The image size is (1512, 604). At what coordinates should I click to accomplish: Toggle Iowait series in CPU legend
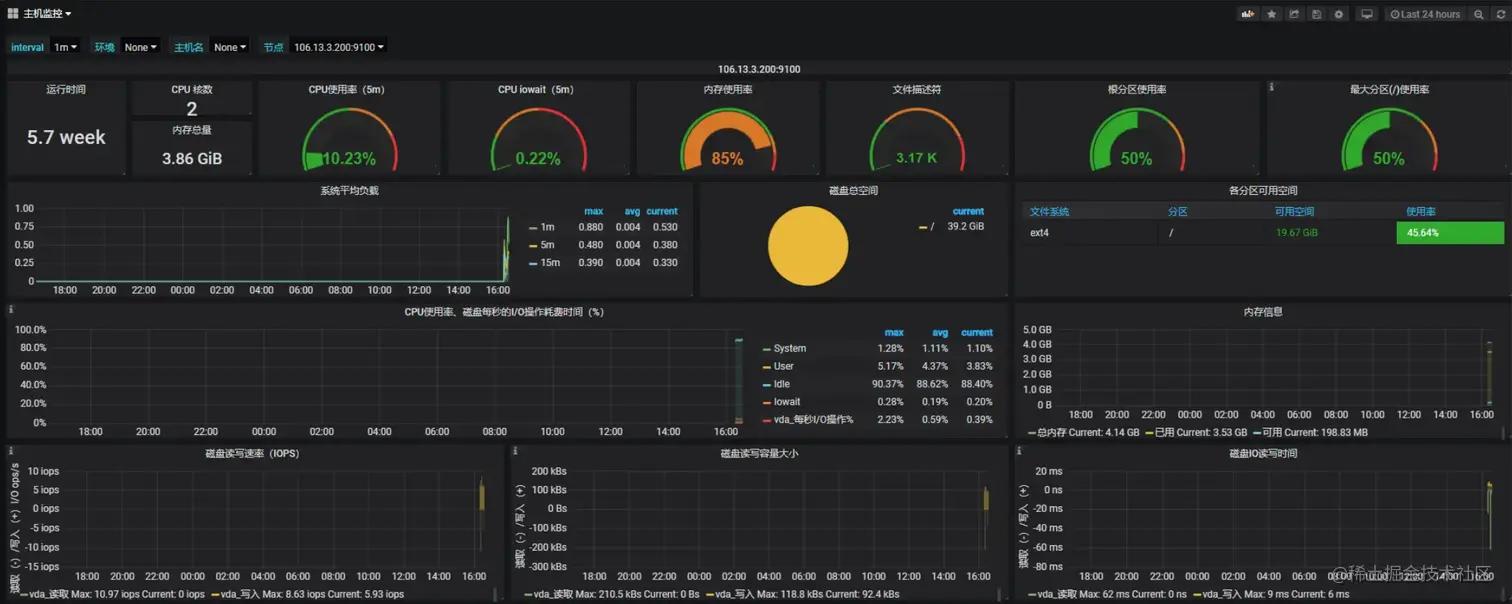point(787,402)
